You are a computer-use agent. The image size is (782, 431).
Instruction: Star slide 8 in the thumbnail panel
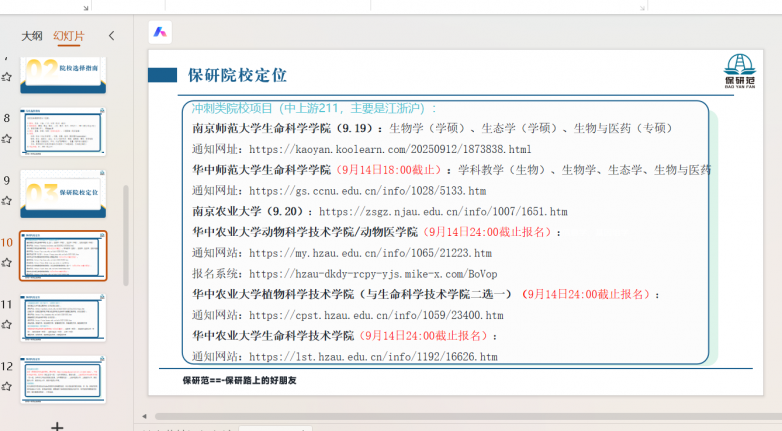(7, 141)
